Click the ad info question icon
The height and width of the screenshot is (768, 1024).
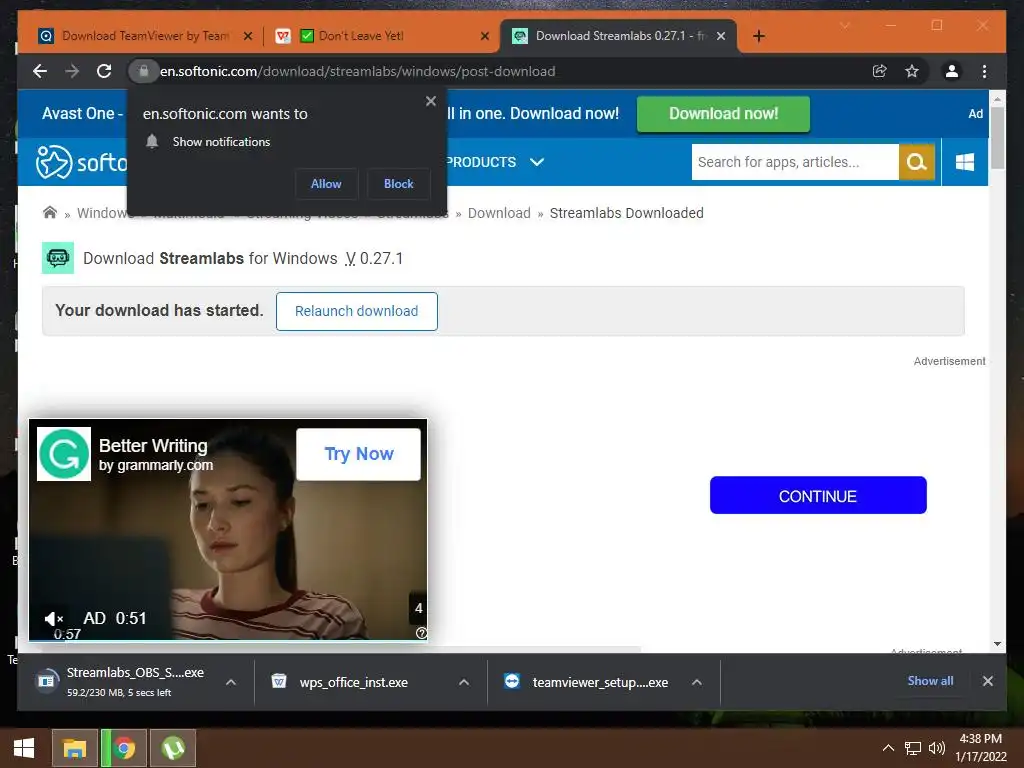coord(421,633)
